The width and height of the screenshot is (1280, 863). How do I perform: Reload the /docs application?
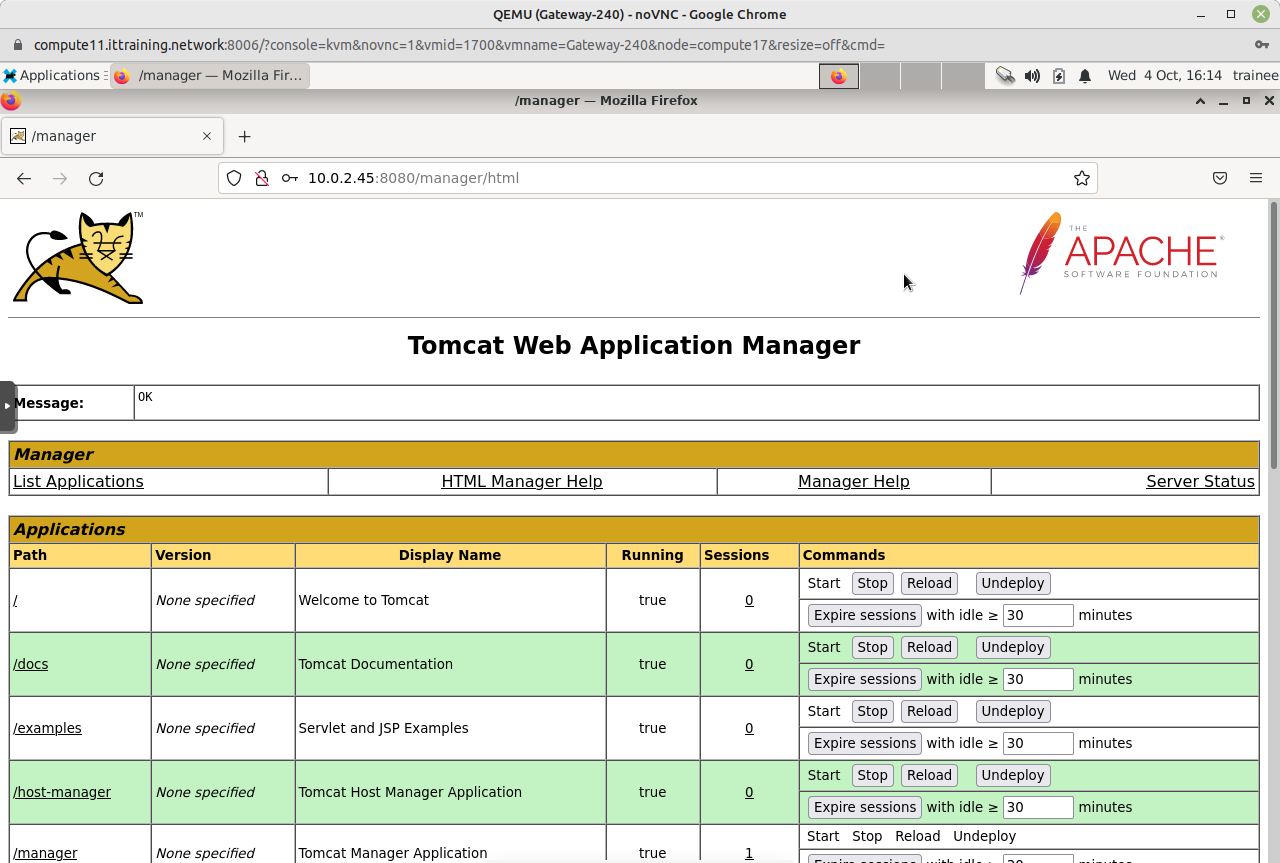tap(929, 647)
